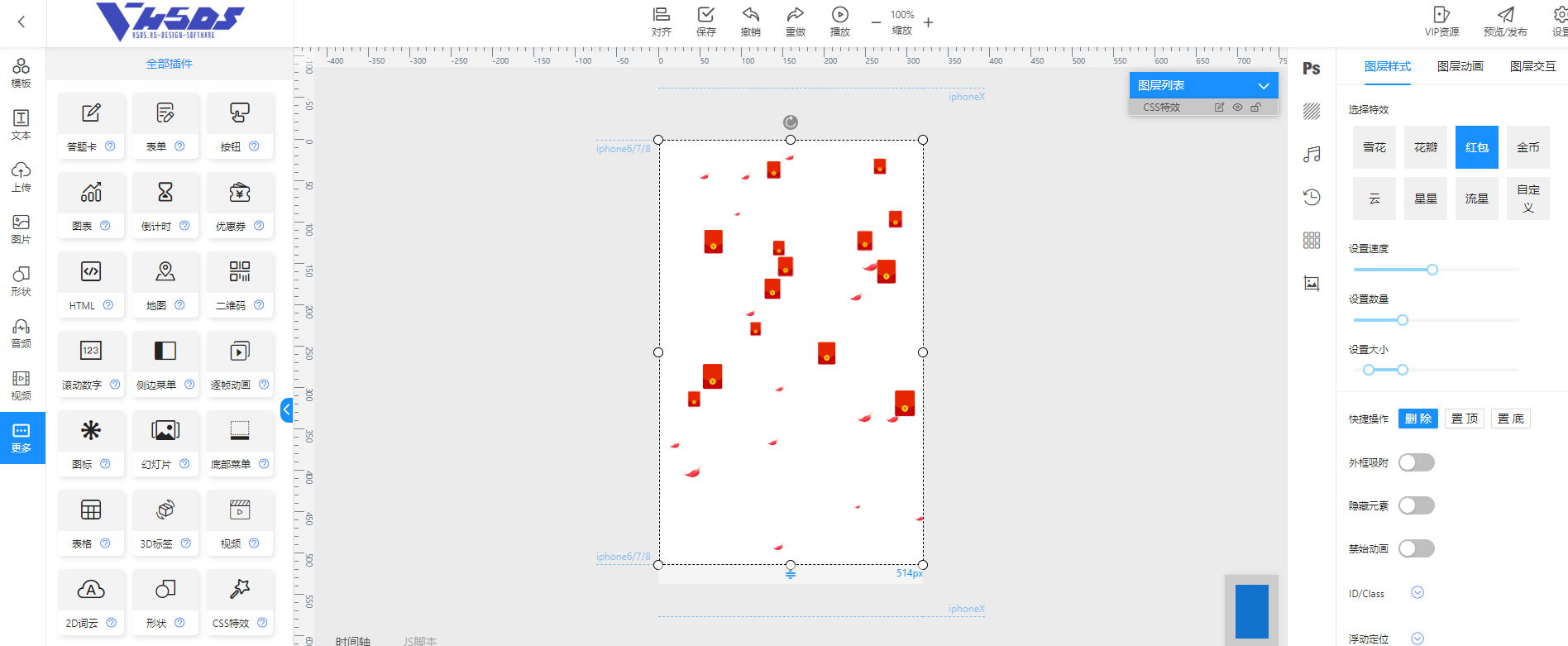Viewport: 1568px width, 646px height.
Task: Click the Ps import icon
Action: (x=1312, y=69)
